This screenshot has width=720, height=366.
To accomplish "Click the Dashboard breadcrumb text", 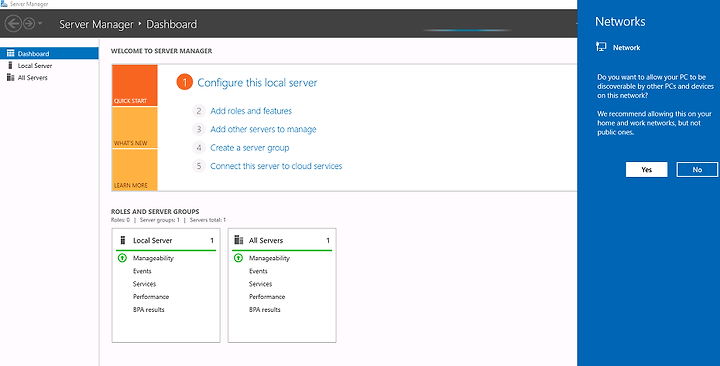I will pyautogui.click(x=171, y=24).
